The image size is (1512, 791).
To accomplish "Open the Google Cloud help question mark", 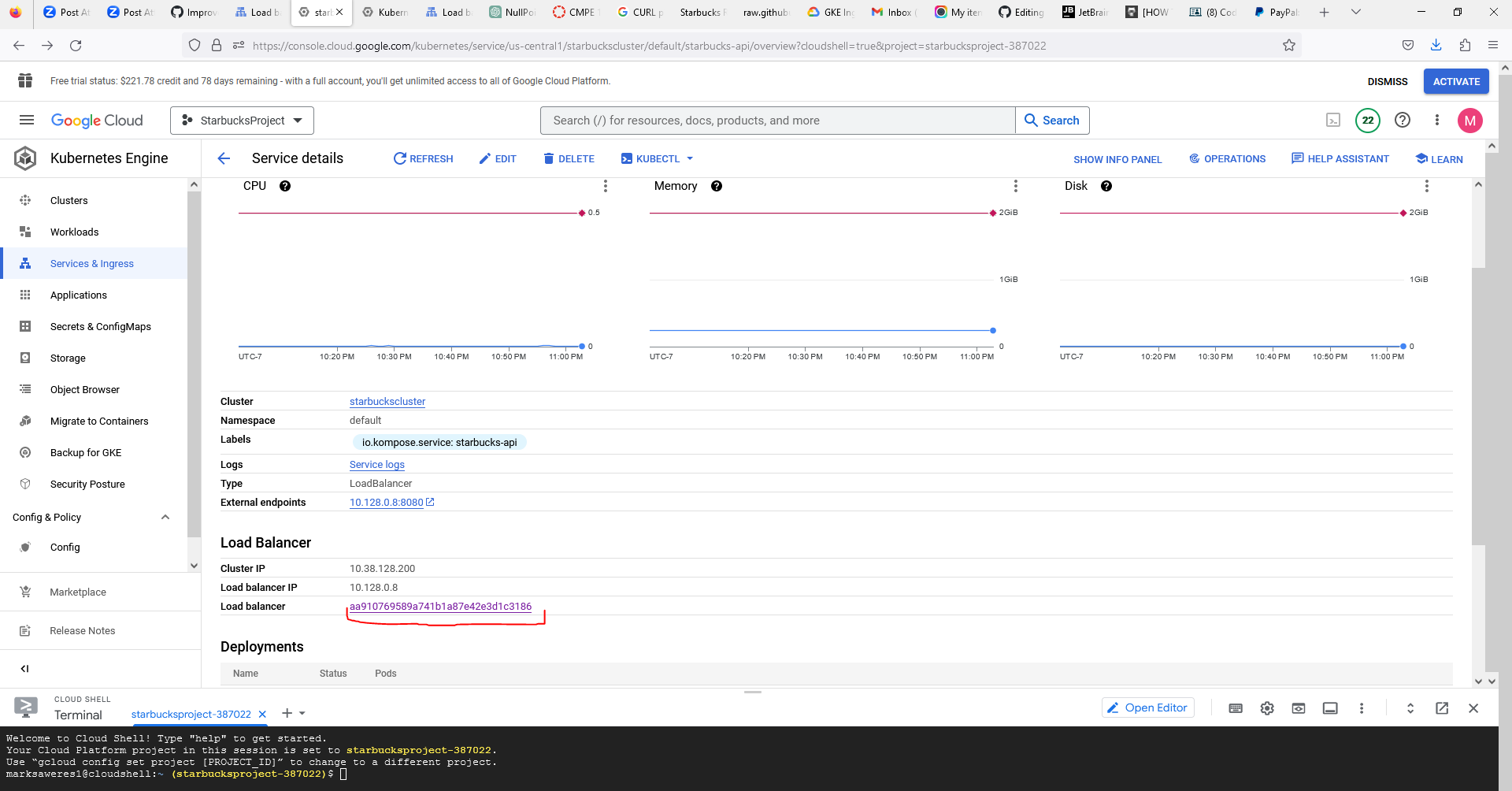I will [1402, 120].
